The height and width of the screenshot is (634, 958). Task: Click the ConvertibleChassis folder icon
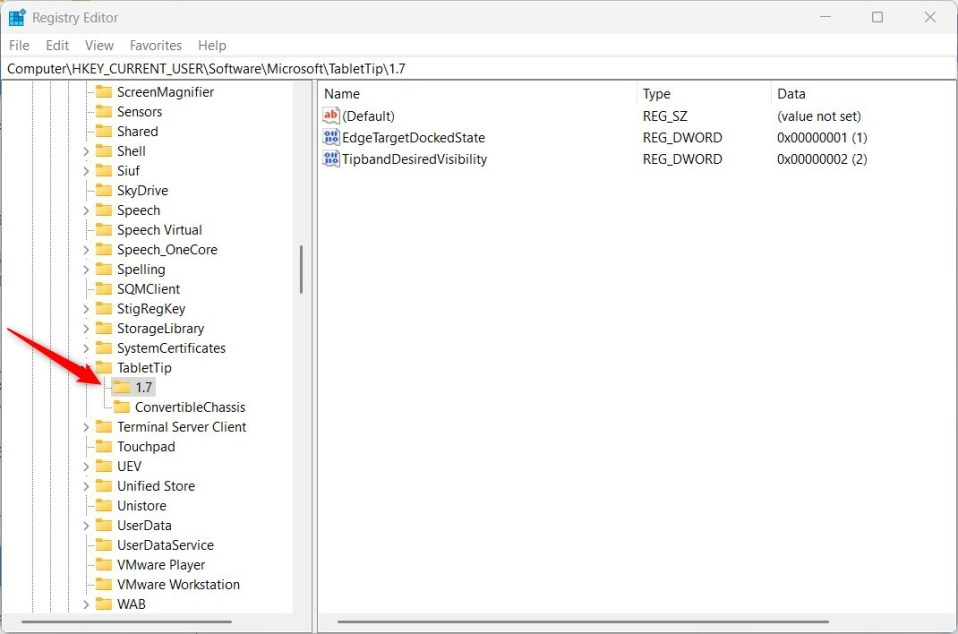click(122, 407)
